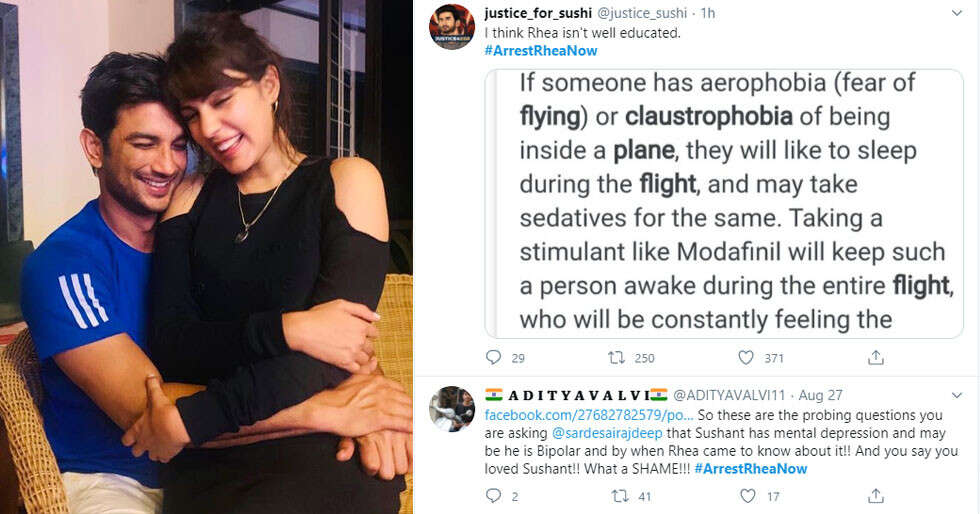Image resolution: width=980 pixels, height=514 pixels.
Task: Open the couple photo on the left
Action: coord(206,257)
